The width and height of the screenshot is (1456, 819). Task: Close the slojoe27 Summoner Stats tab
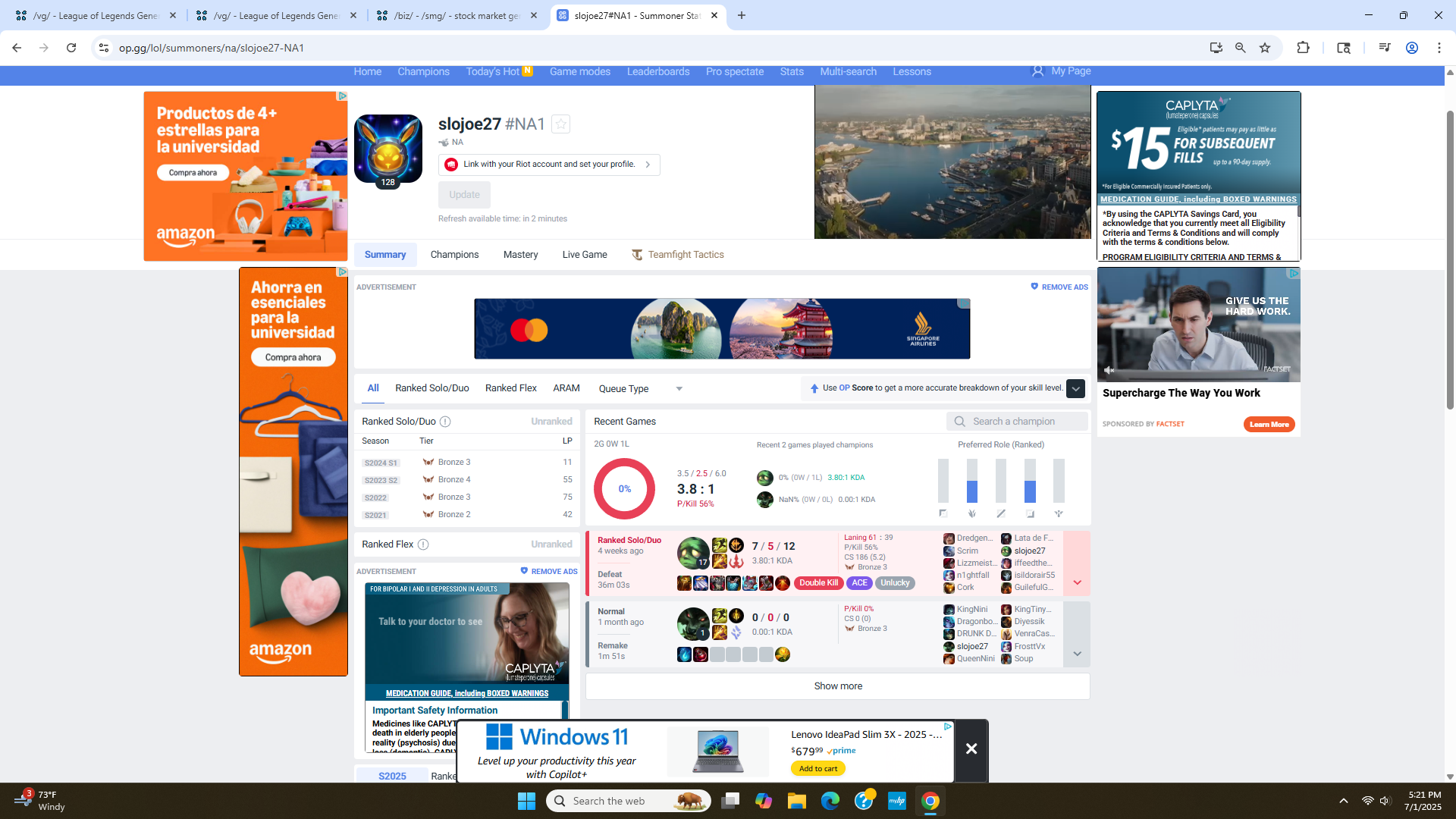(x=714, y=15)
